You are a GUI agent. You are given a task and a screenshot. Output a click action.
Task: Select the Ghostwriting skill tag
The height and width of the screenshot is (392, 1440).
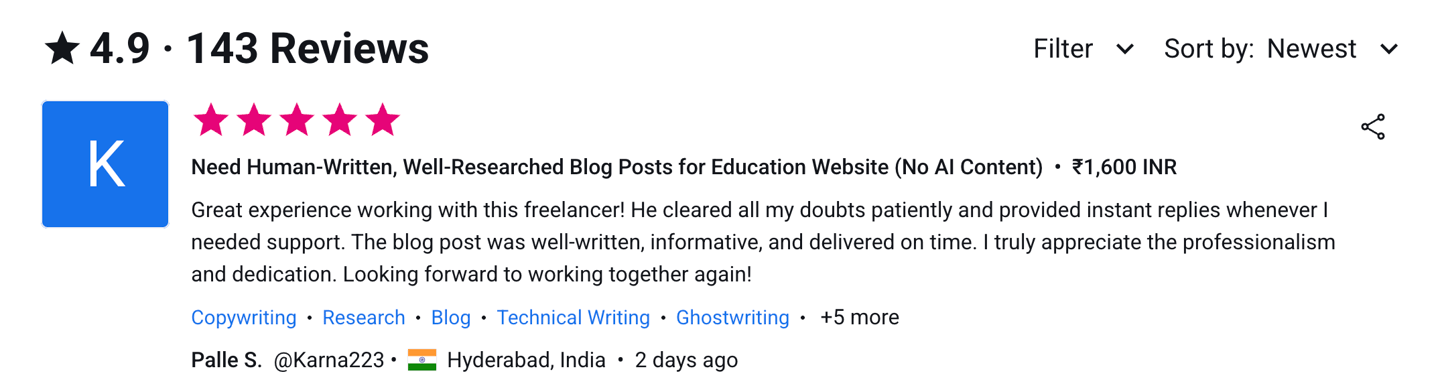pyautogui.click(x=733, y=317)
